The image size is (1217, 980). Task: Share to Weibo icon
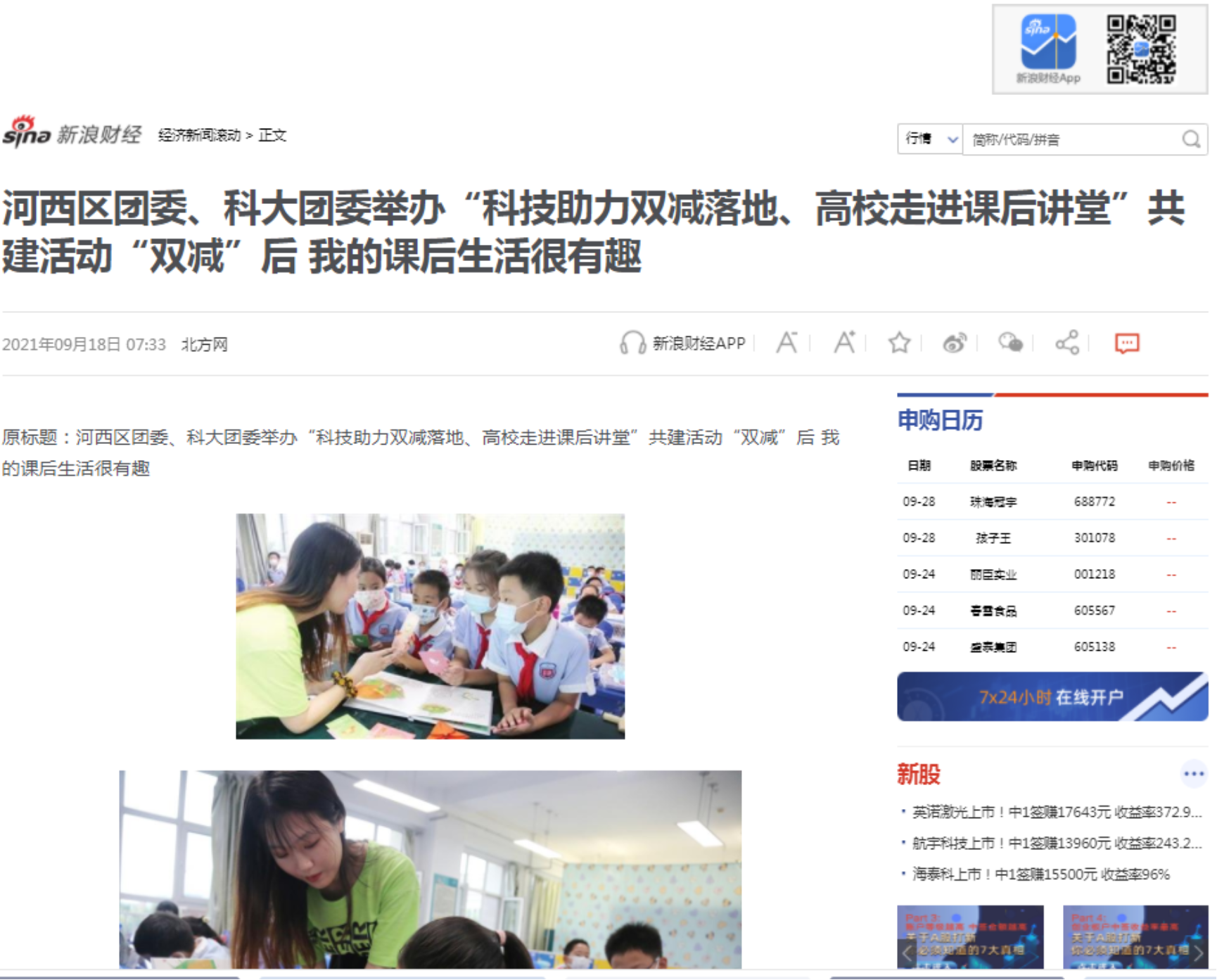point(955,343)
